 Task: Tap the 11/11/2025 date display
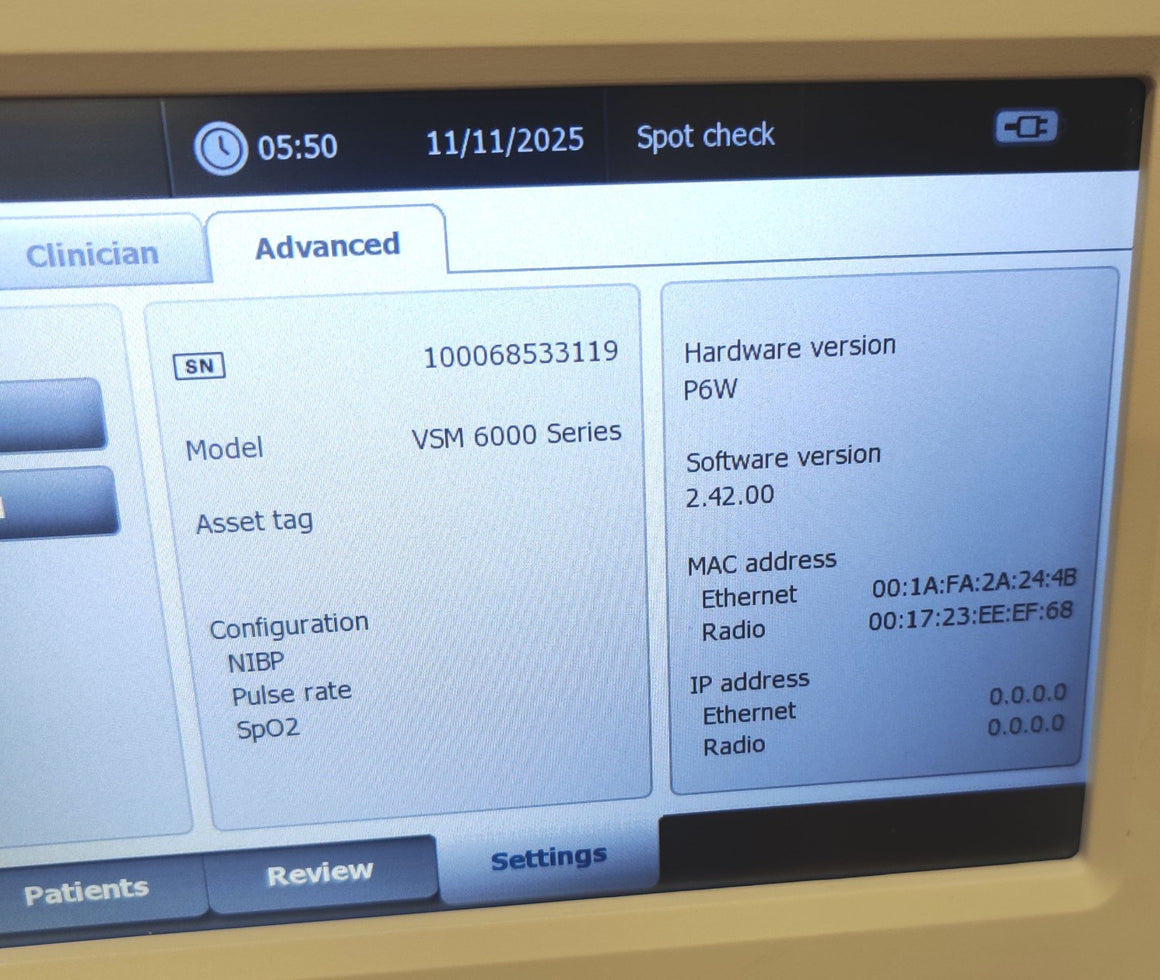pyautogui.click(x=505, y=141)
